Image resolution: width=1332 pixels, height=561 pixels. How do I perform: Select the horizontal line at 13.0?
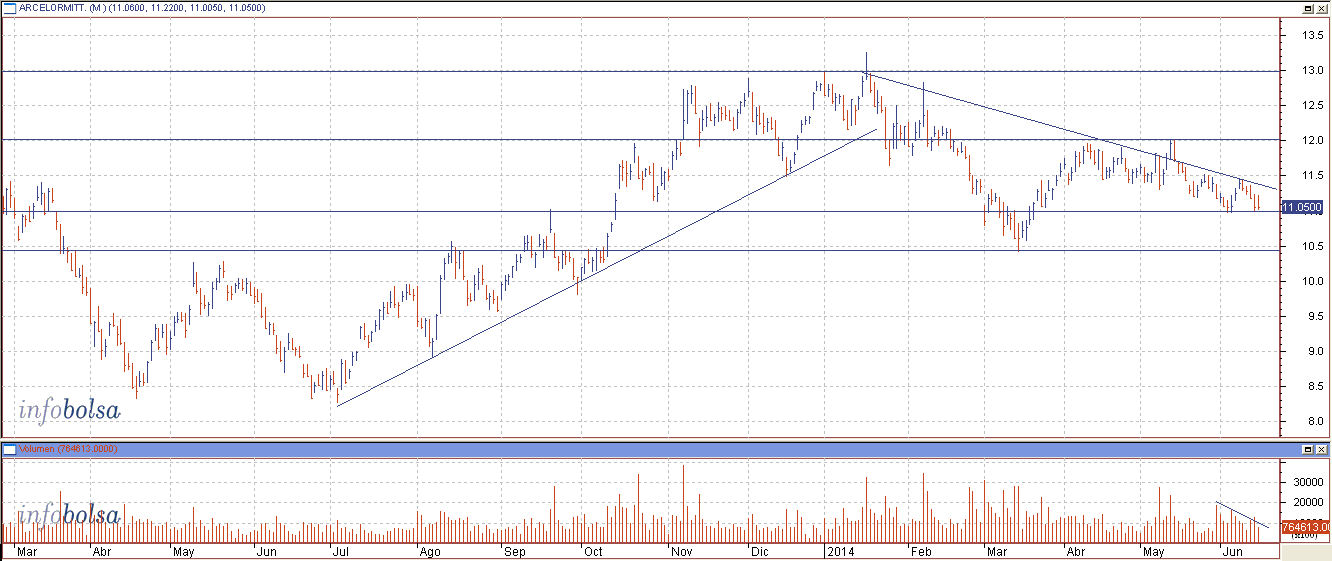pos(400,72)
